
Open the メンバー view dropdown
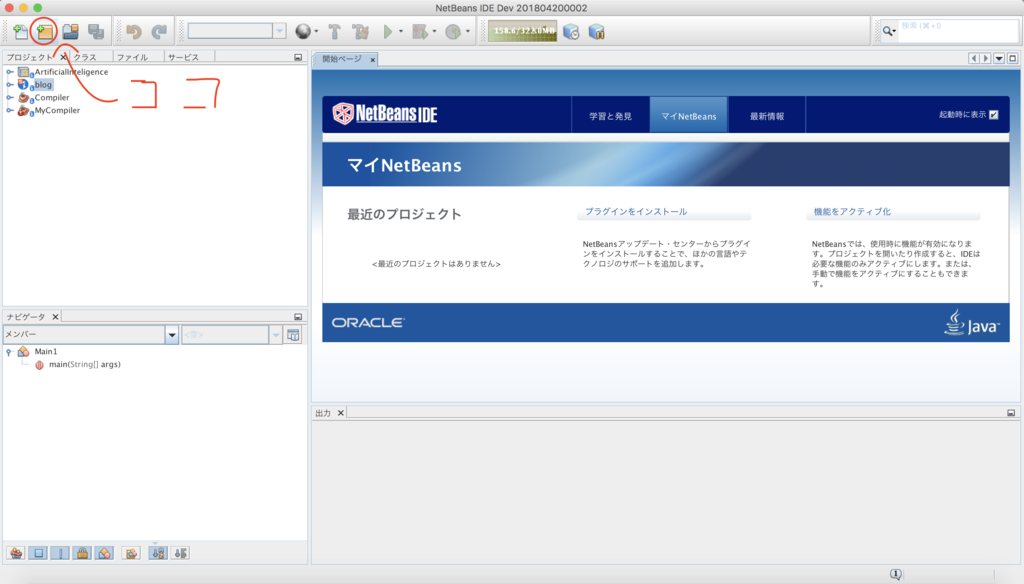[172, 334]
